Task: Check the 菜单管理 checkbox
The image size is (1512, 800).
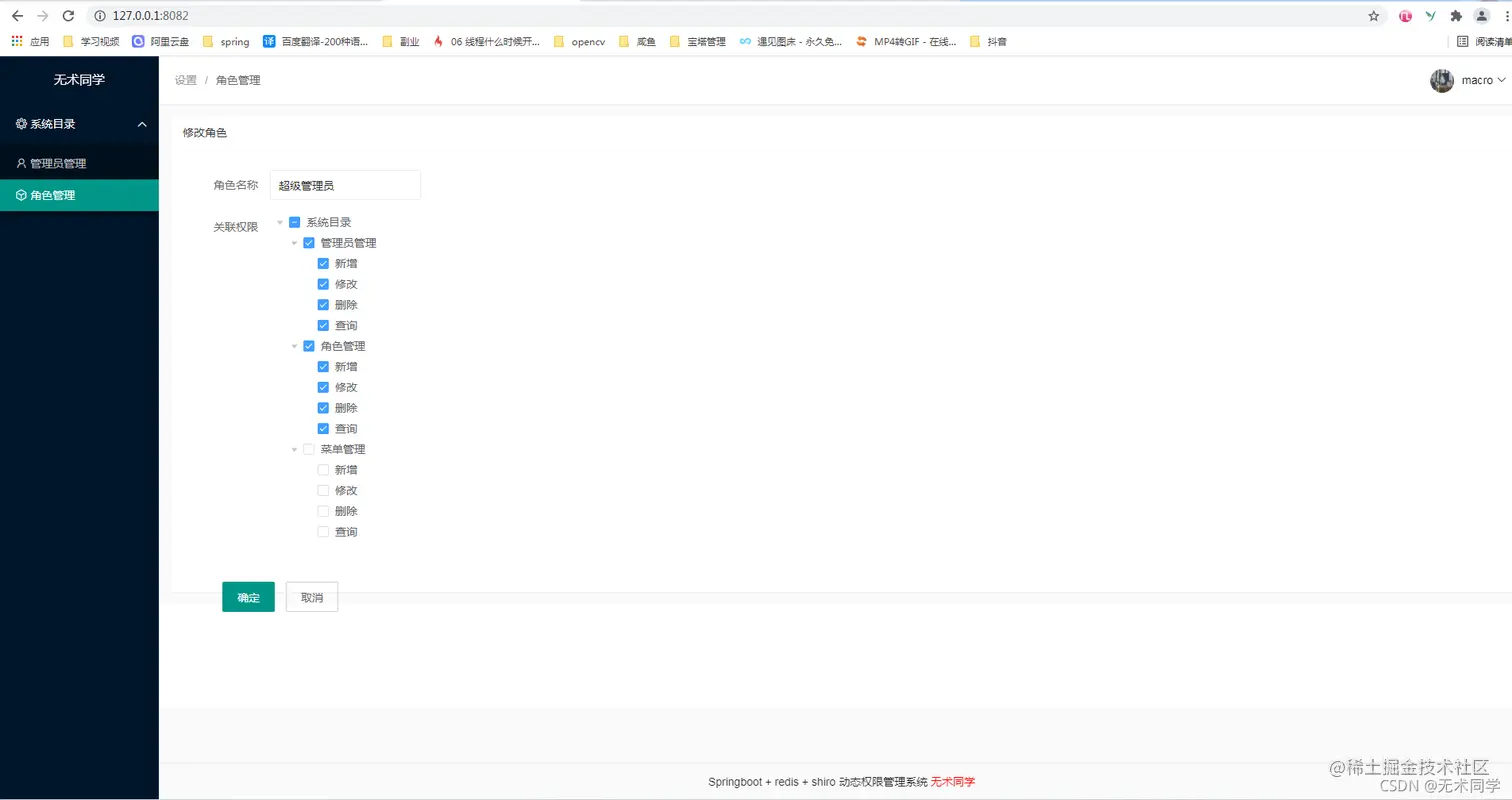Action: tap(309, 449)
